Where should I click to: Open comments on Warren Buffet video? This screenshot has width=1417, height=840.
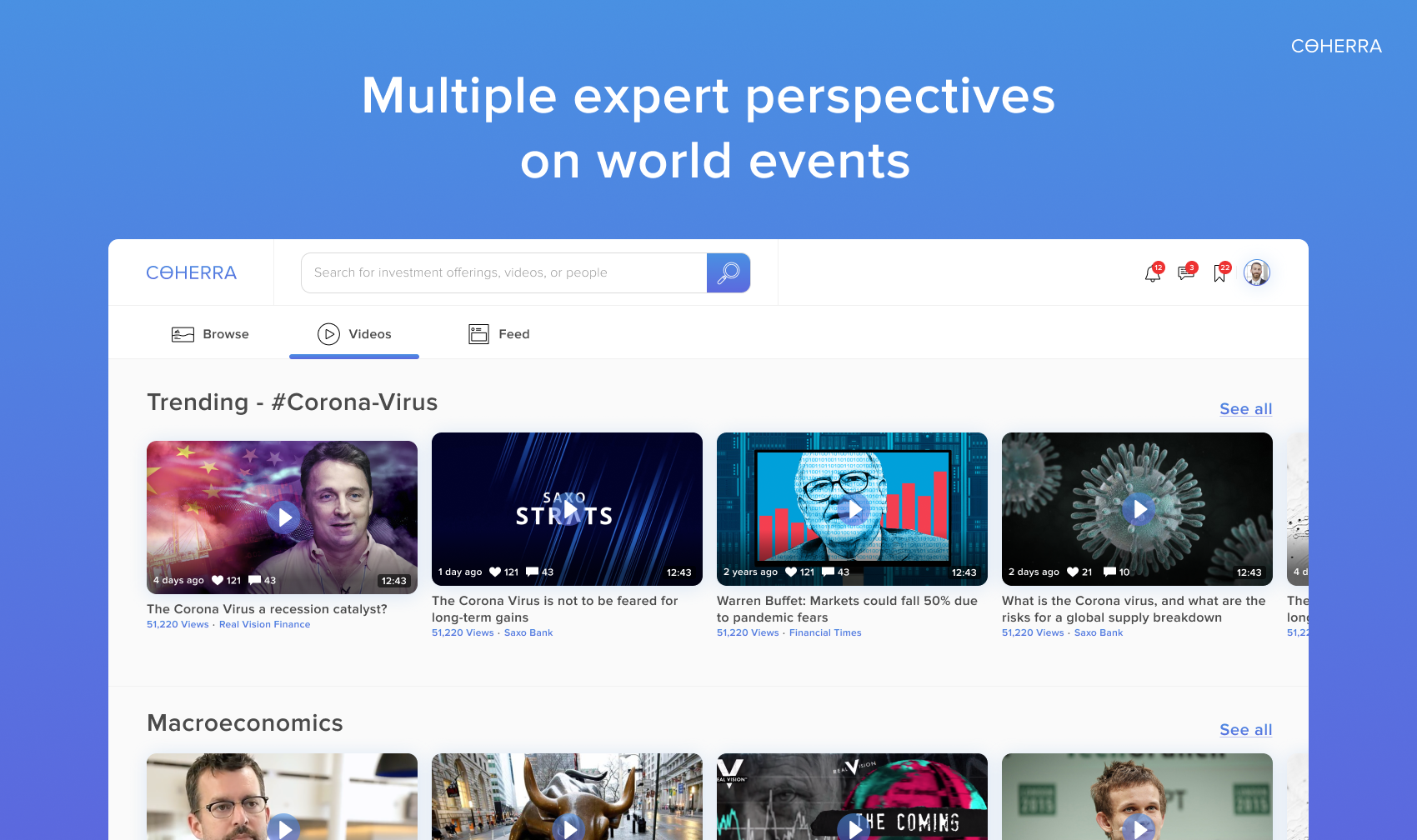click(x=829, y=572)
